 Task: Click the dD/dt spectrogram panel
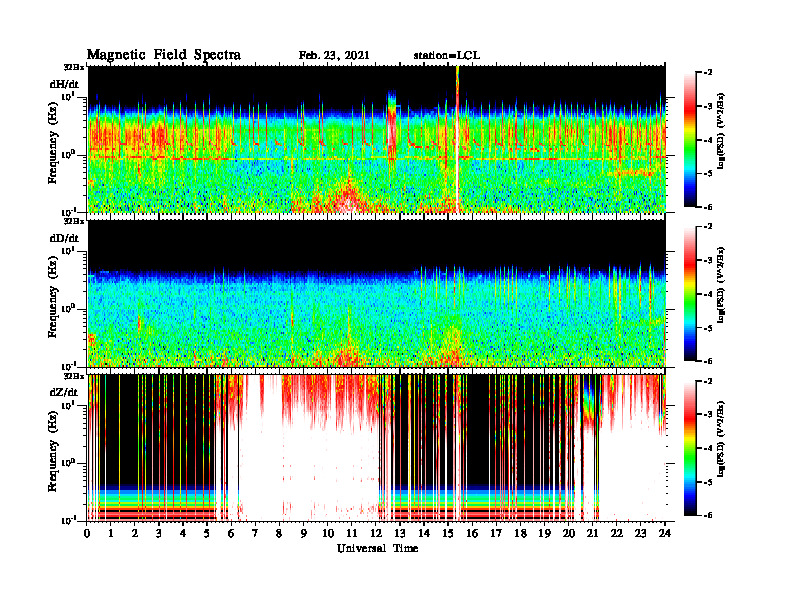377,293
